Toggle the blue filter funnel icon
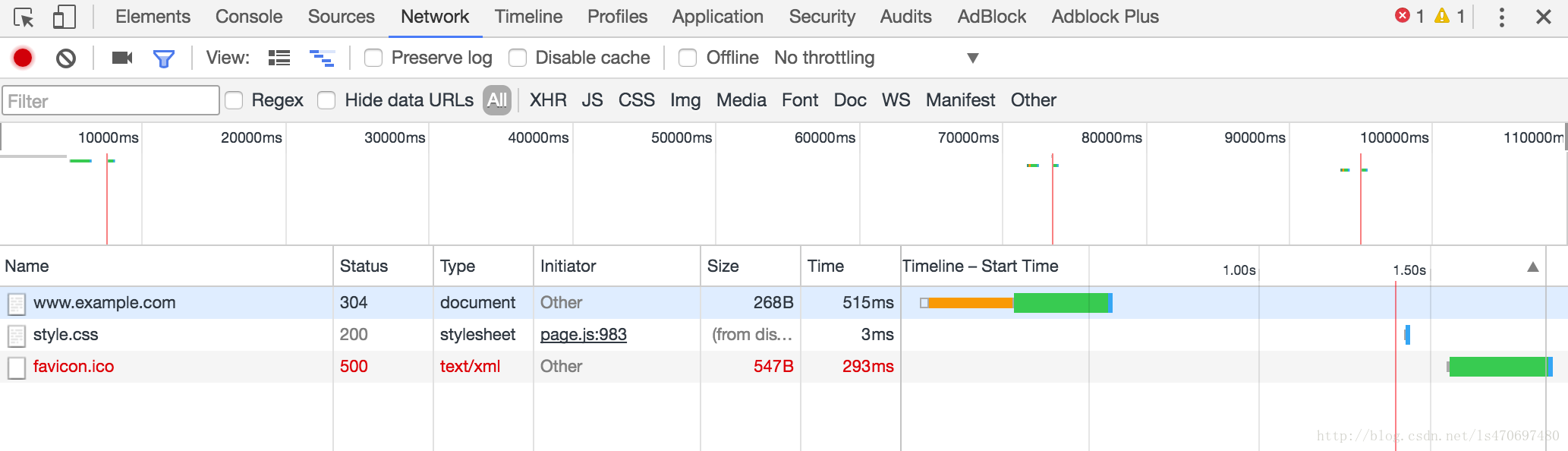Image resolution: width=1568 pixels, height=451 pixels. (x=164, y=58)
